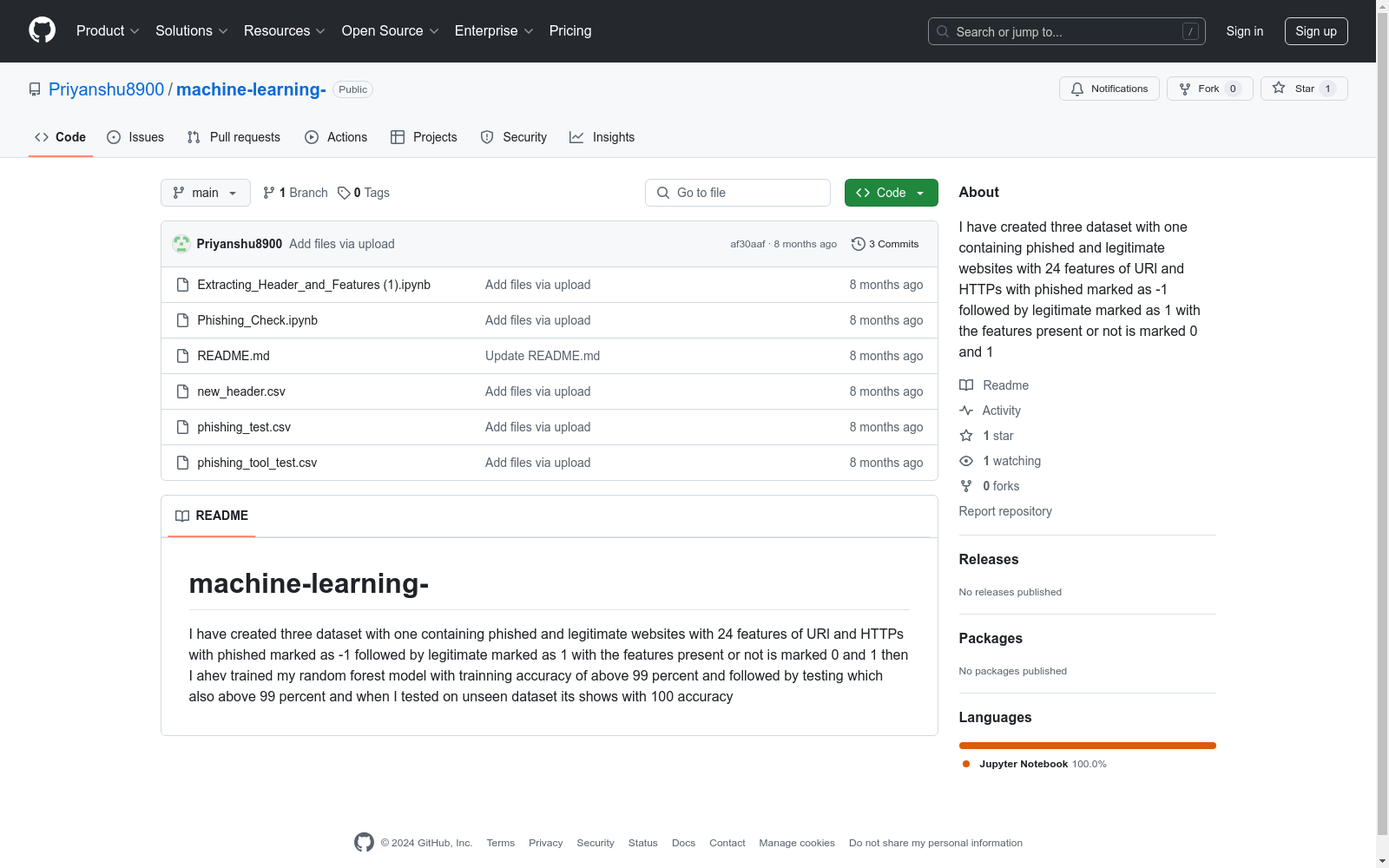
Task: Click the orange dot beside Jupyter Notebook
Action: (x=966, y=764)
